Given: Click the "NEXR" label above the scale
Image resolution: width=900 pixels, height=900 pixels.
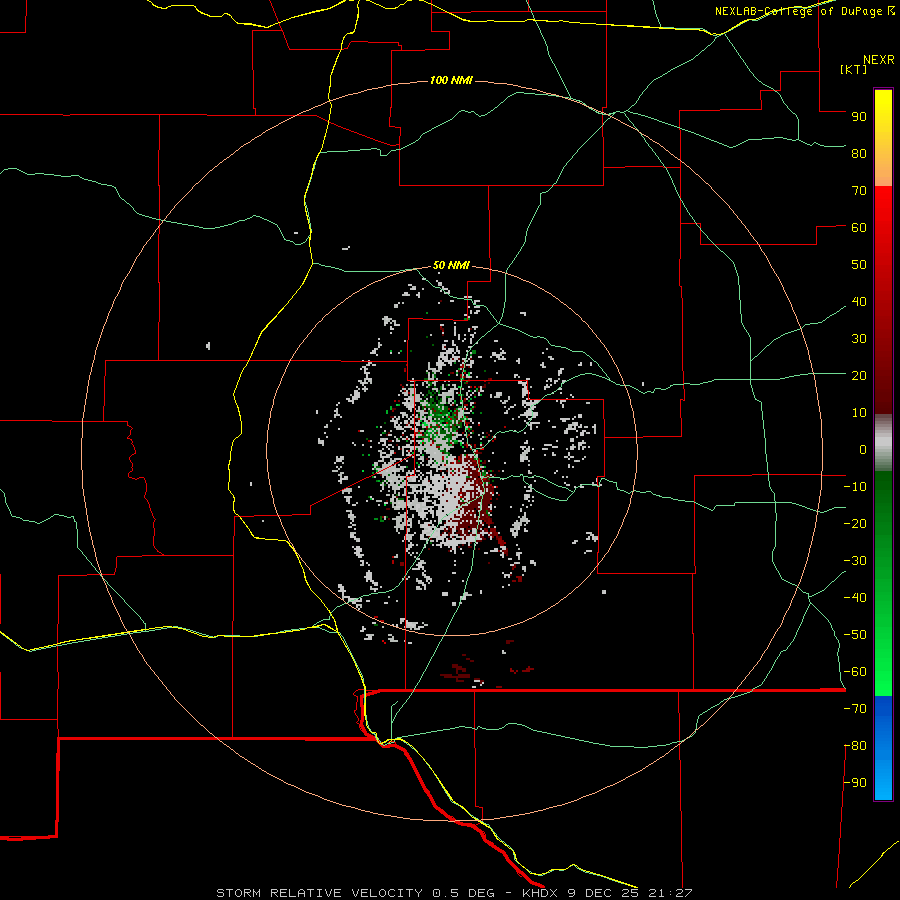Looking at the screenshot, I should pos(879,60).
